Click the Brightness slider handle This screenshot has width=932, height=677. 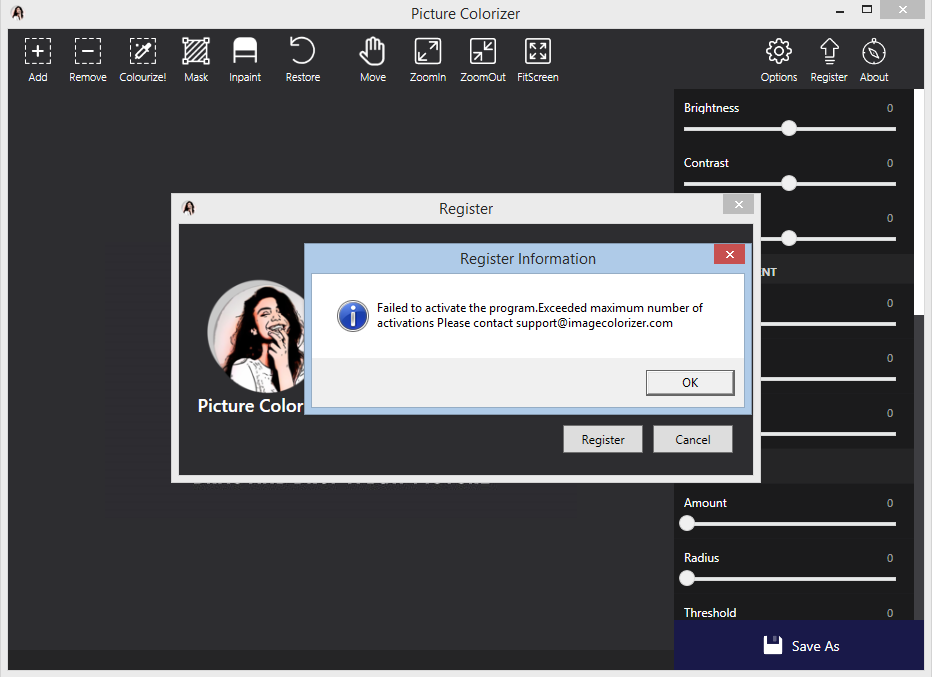(789, 128)
